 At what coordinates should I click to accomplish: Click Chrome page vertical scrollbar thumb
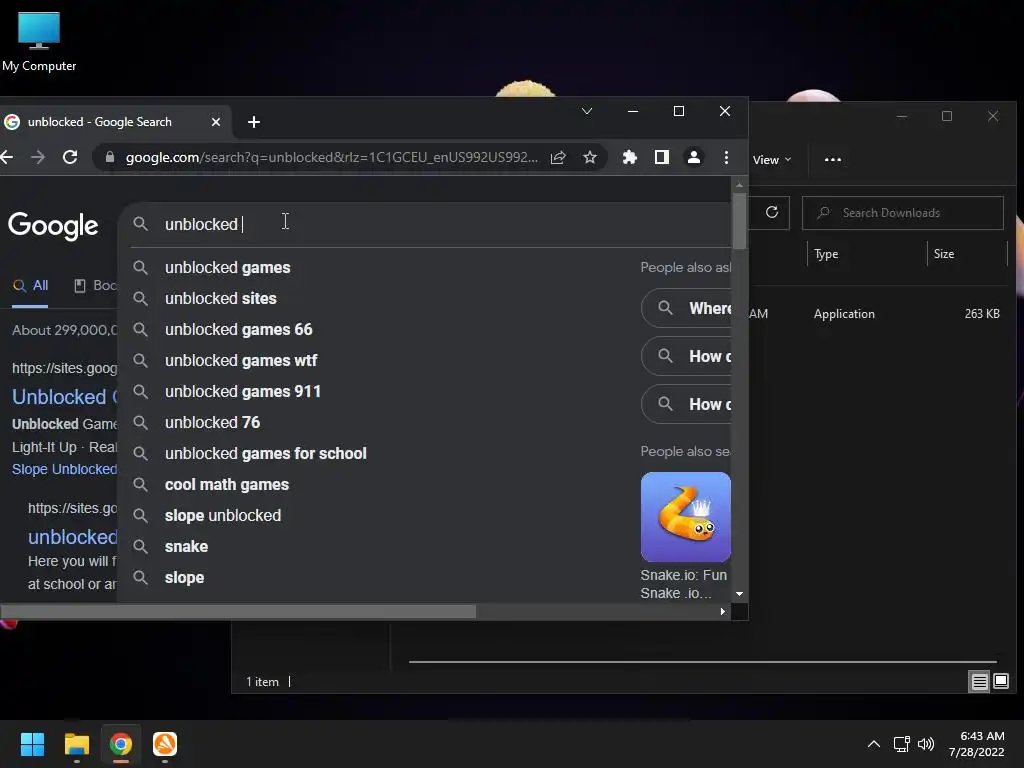(x=739, y=221)
